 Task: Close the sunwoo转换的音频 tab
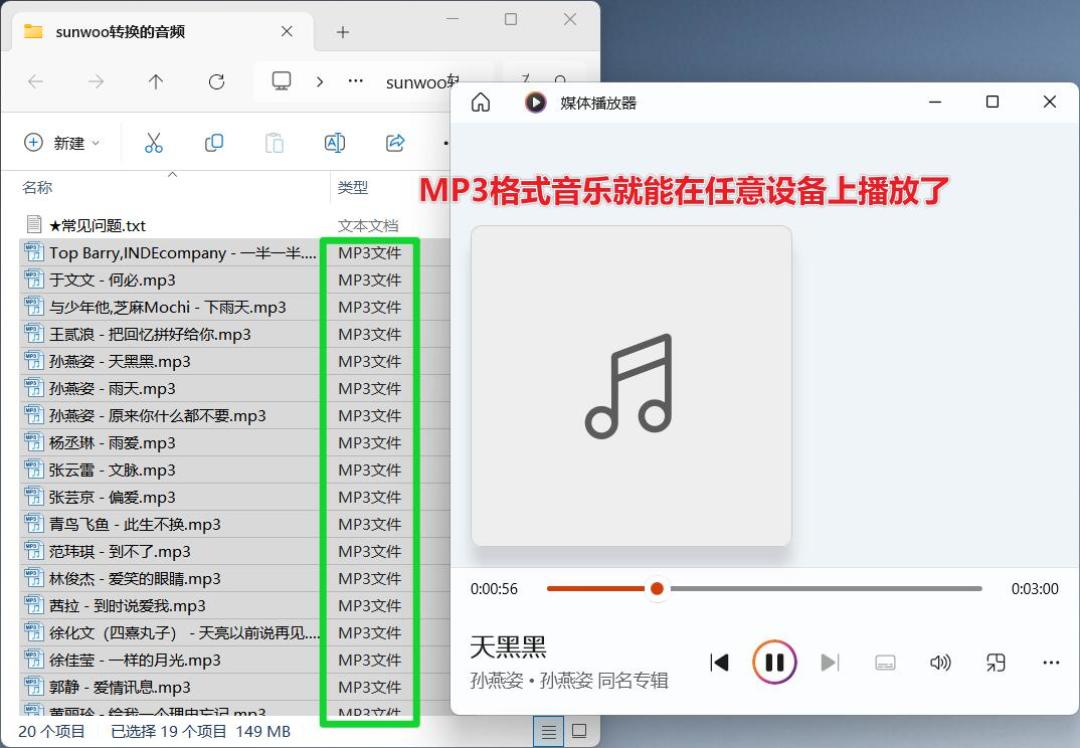pyautogui.click(x=287, y=32)
